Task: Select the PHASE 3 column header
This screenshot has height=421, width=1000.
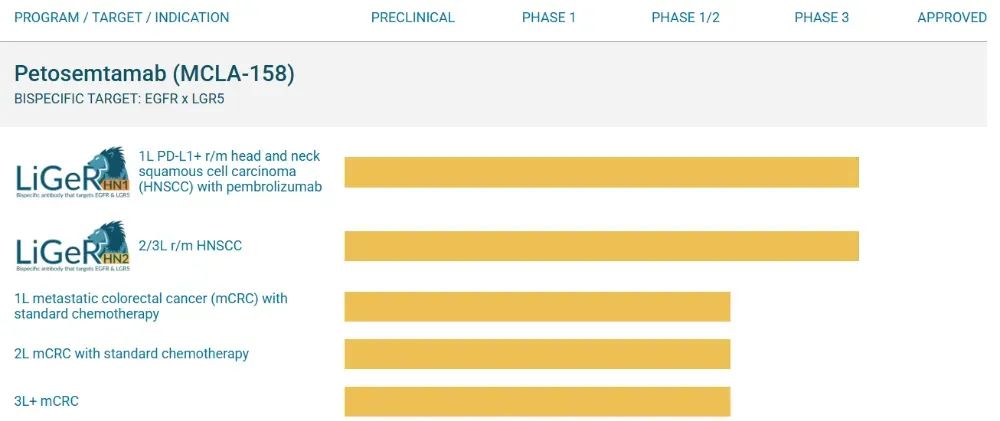Action: coord(821,18)
